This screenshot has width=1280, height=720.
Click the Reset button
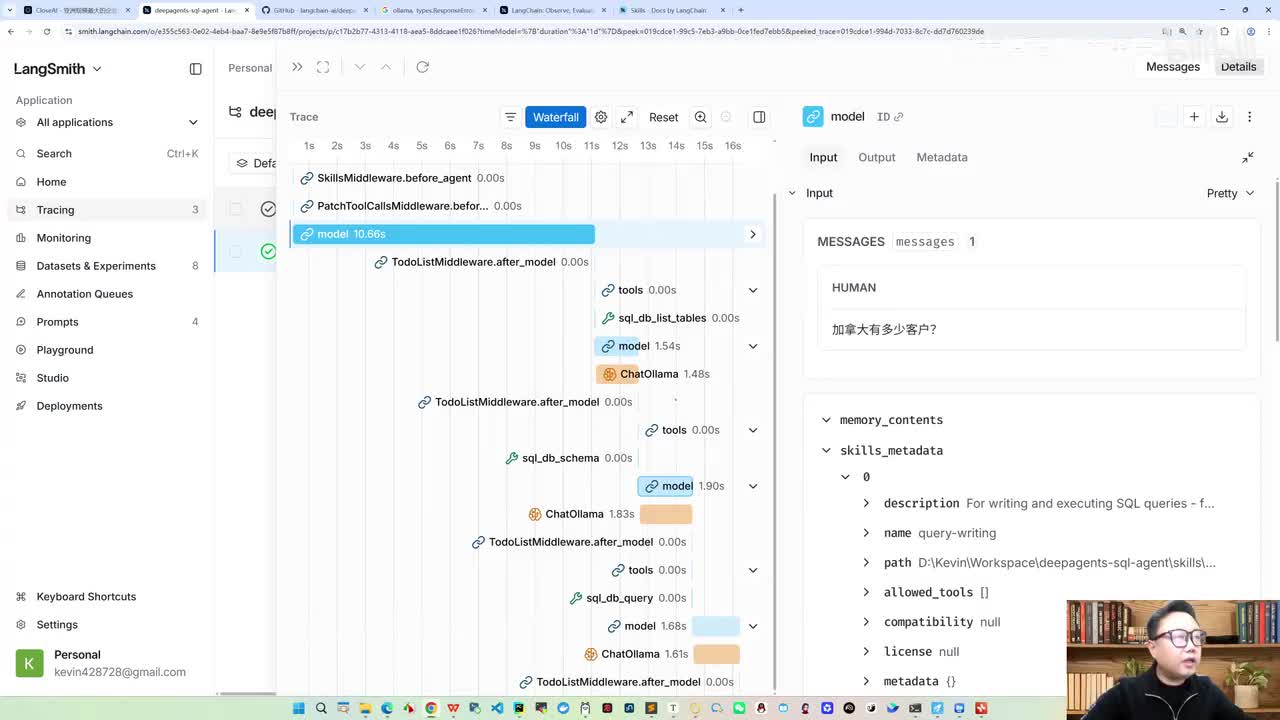pyautogui.click(x=664, y=117)
